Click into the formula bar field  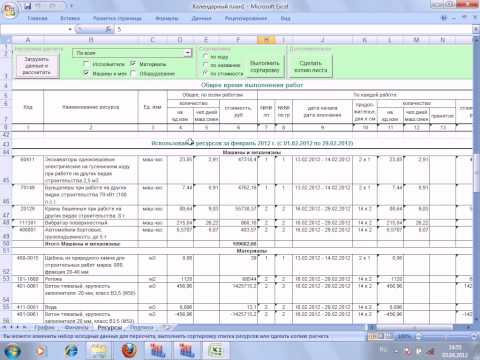coord(293,29)
